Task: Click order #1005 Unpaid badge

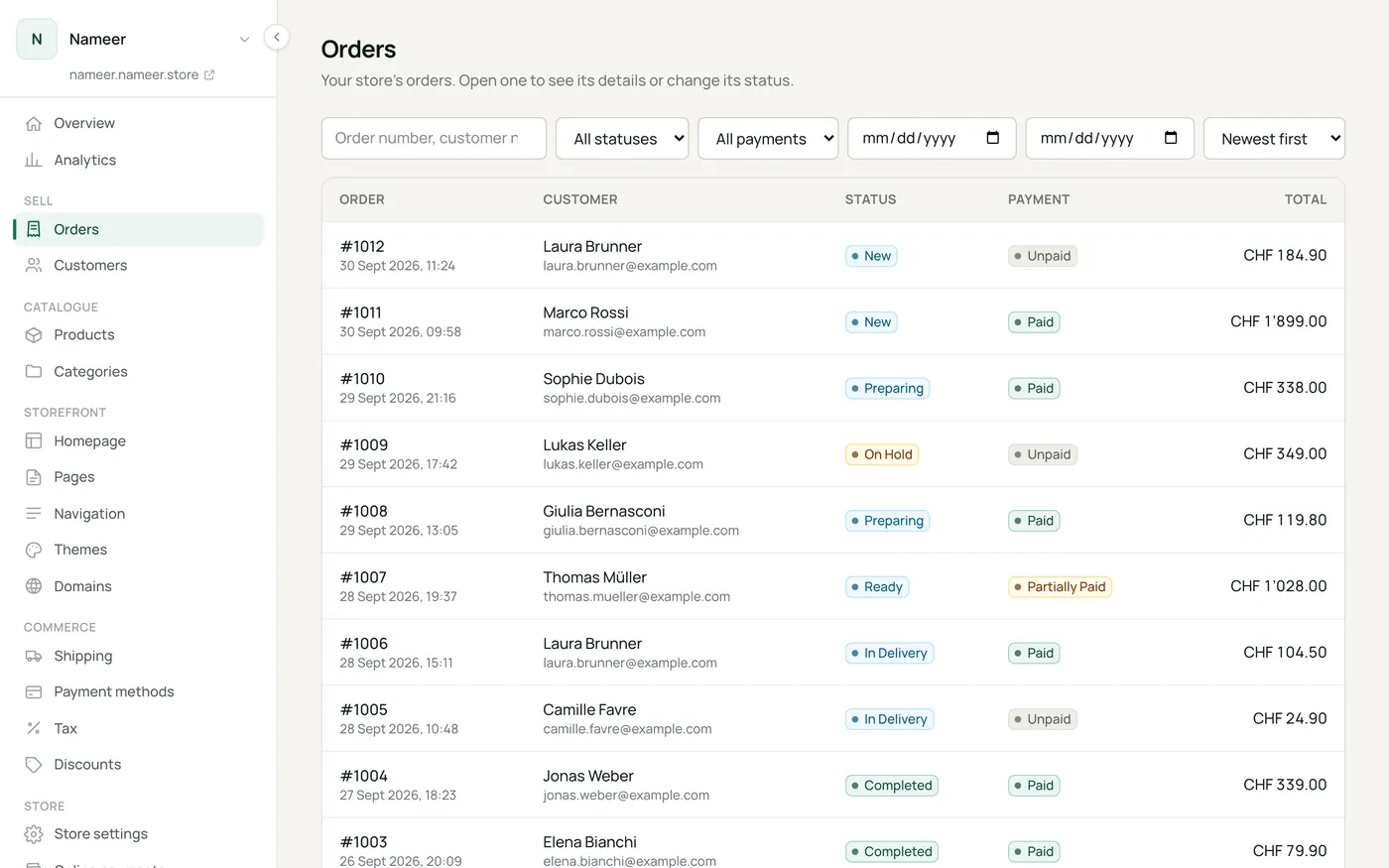Action: (x=1043, y=719)
